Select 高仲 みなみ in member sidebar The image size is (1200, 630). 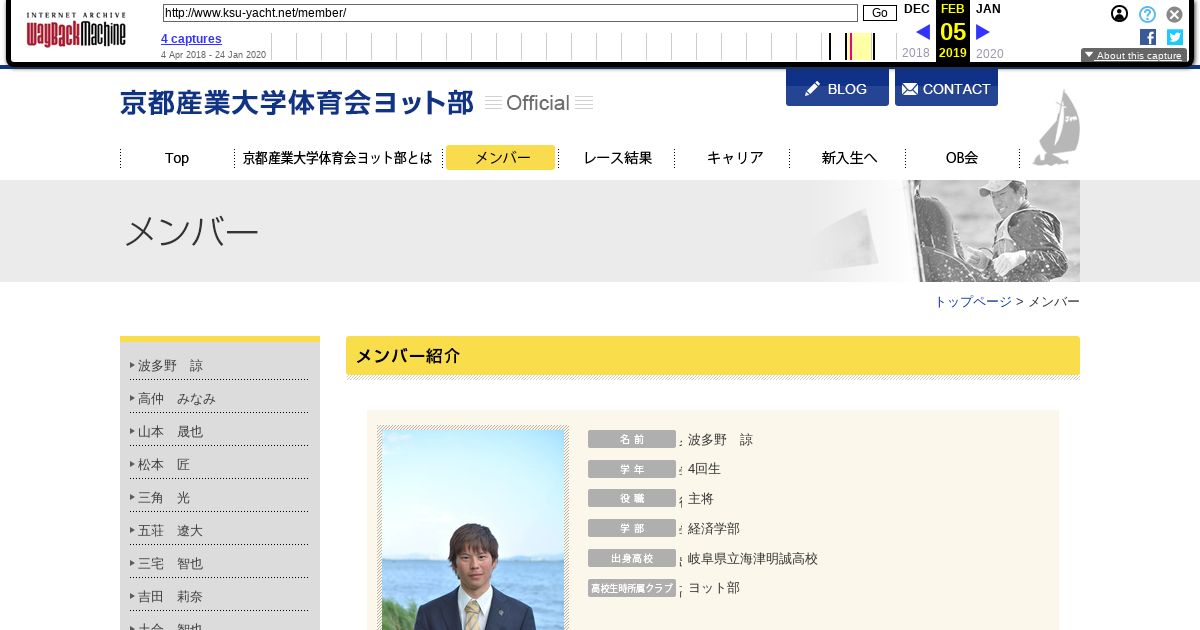point(177,399)
